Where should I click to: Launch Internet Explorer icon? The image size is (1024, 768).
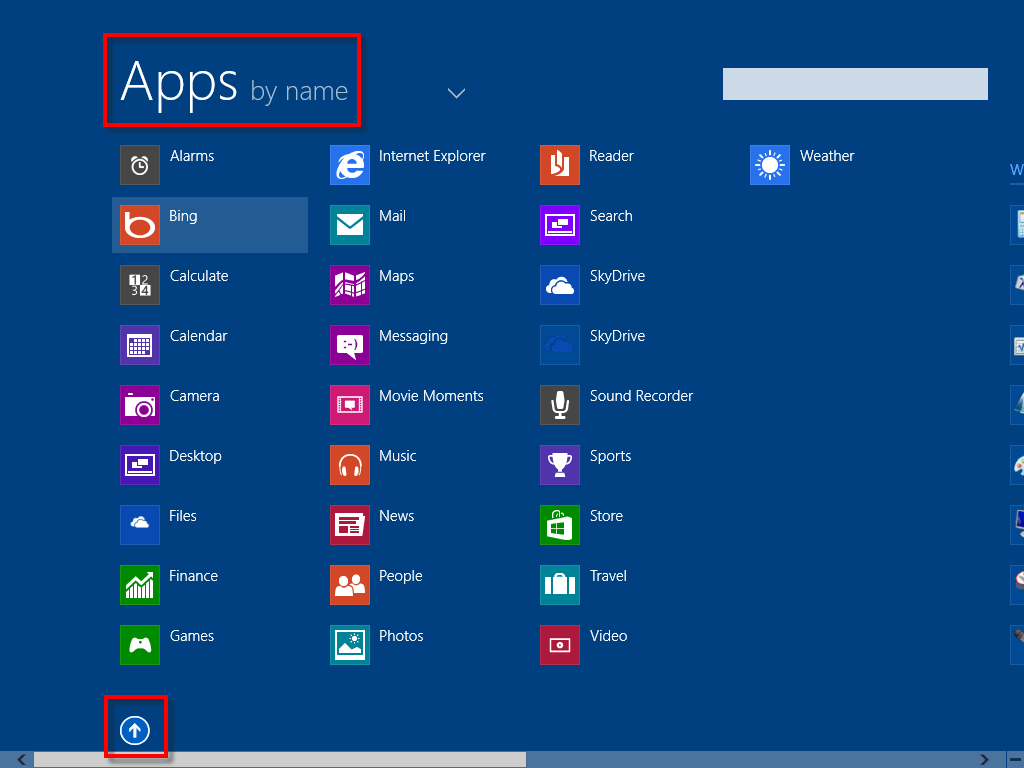coord(350,165)
